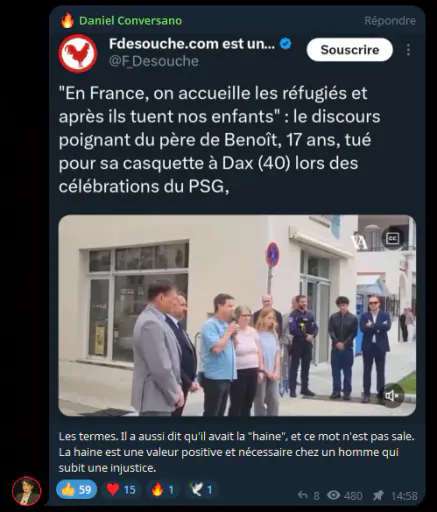Screen dimensions: 437x512
Task: Click the sender avatar at bottom left
Action: [27, 491]
